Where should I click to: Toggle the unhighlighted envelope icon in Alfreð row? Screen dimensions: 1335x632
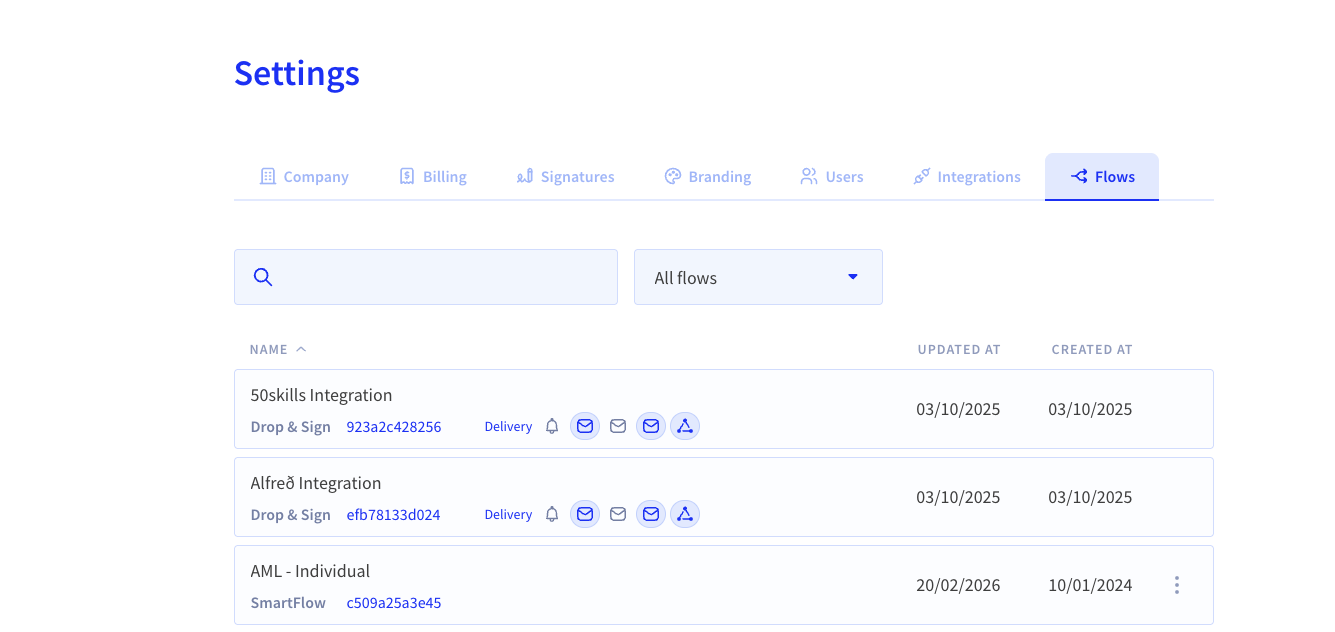[618, 515]
